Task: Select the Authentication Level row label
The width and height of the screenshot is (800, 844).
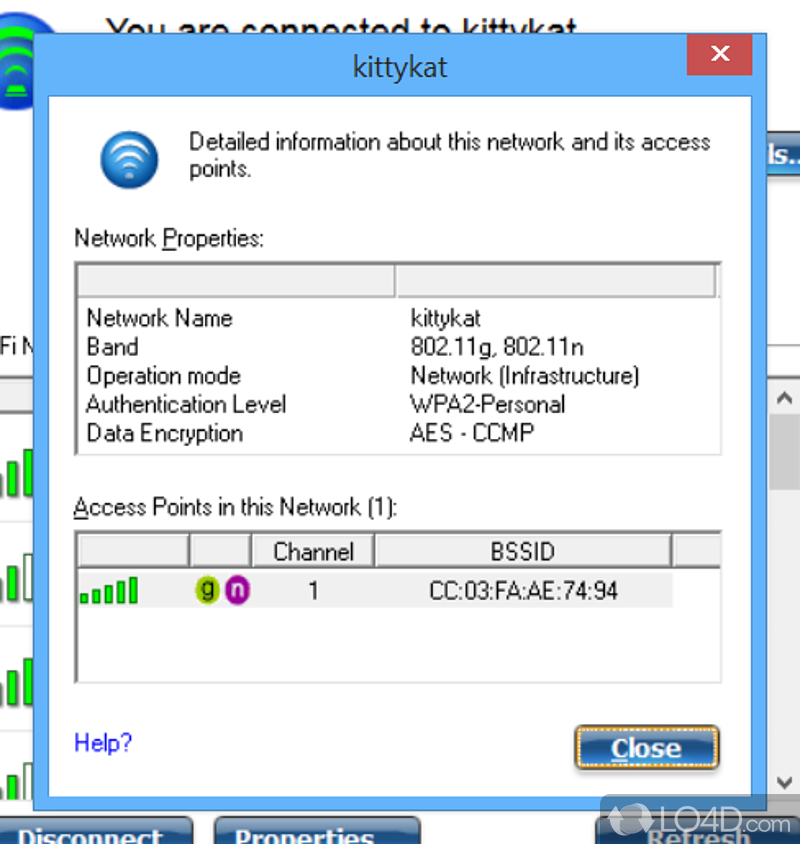Action: pyautogui.click(x=186, y=404)
